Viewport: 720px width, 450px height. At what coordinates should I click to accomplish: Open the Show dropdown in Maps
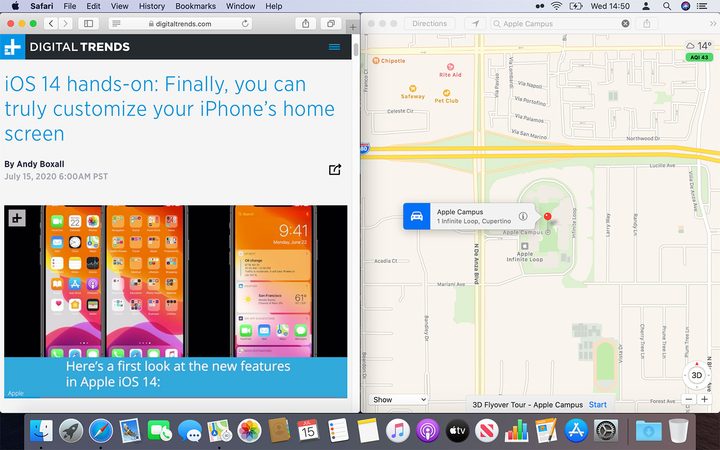[x=398, y=399]
